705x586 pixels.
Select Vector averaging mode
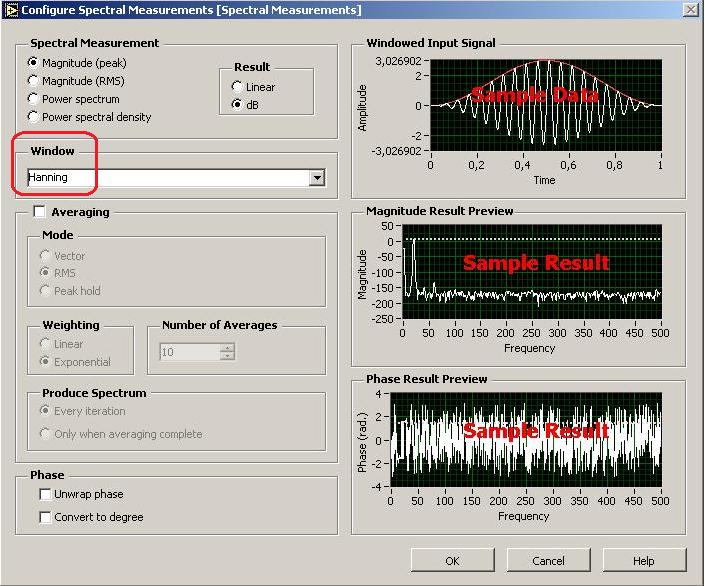click(62, 256)
